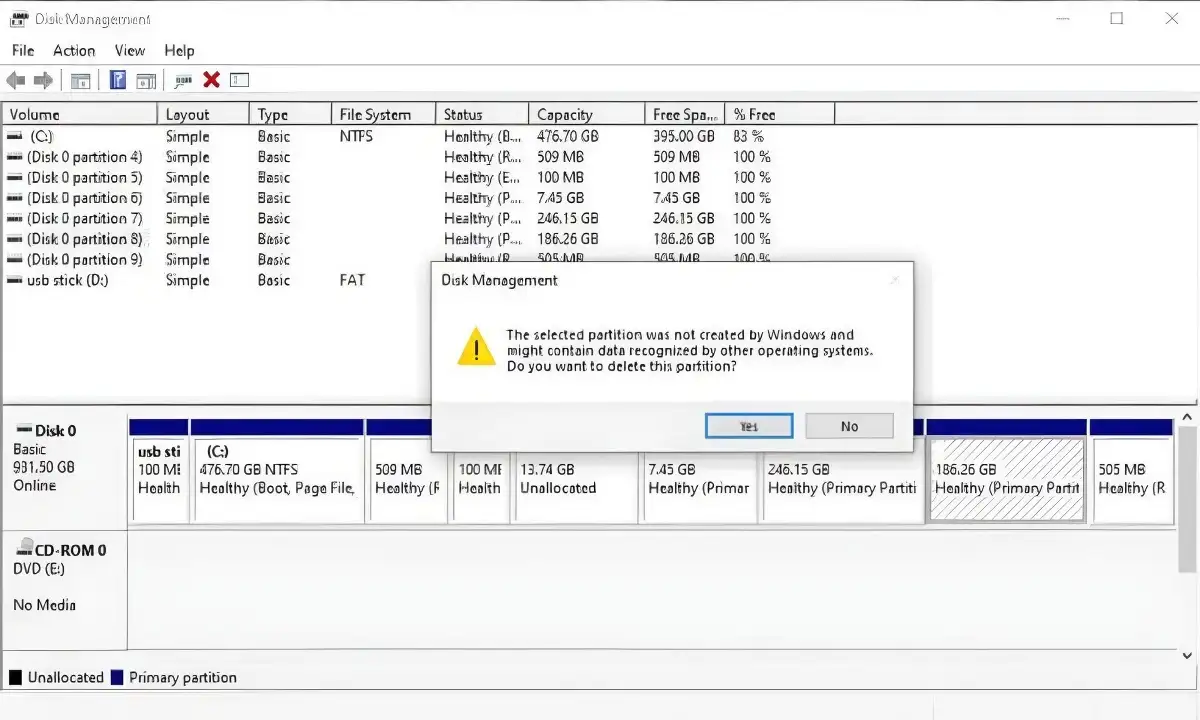Click the red X Delete toolbar icon
This screenshot has height=720, width=1200.
(211, 80)
